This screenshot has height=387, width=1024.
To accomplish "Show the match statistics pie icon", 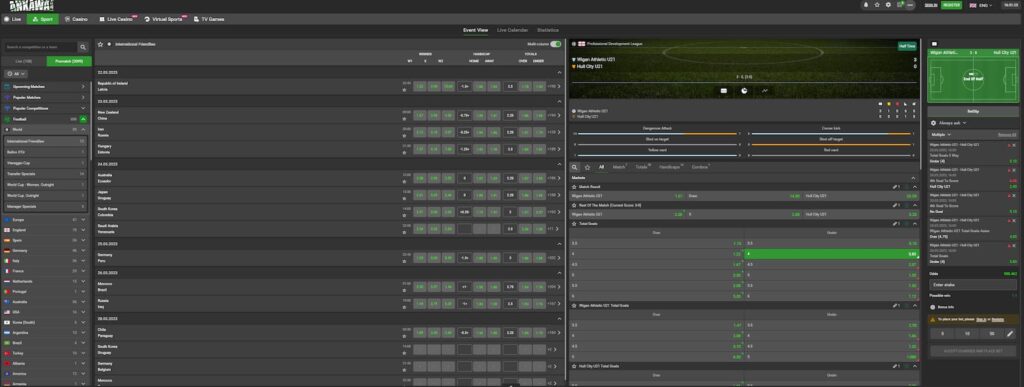I will [744, 91].
